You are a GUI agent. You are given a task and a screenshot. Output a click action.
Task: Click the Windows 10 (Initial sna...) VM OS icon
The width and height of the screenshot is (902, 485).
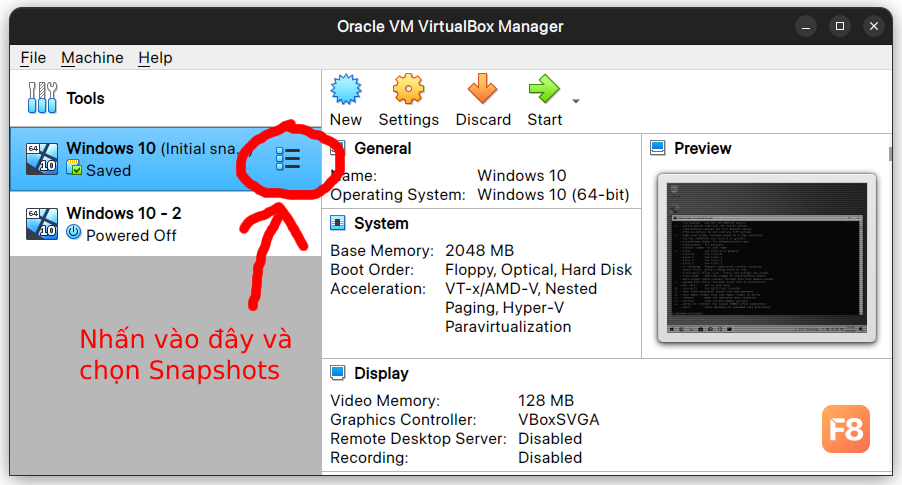[42, 159]
